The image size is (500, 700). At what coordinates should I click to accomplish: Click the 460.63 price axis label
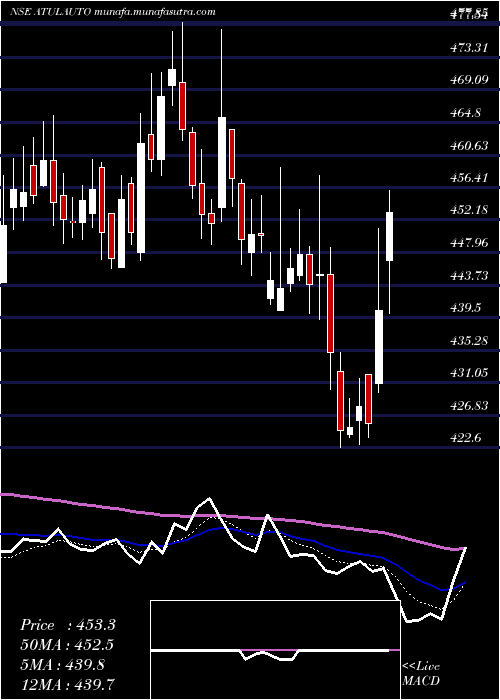[469, 146]
